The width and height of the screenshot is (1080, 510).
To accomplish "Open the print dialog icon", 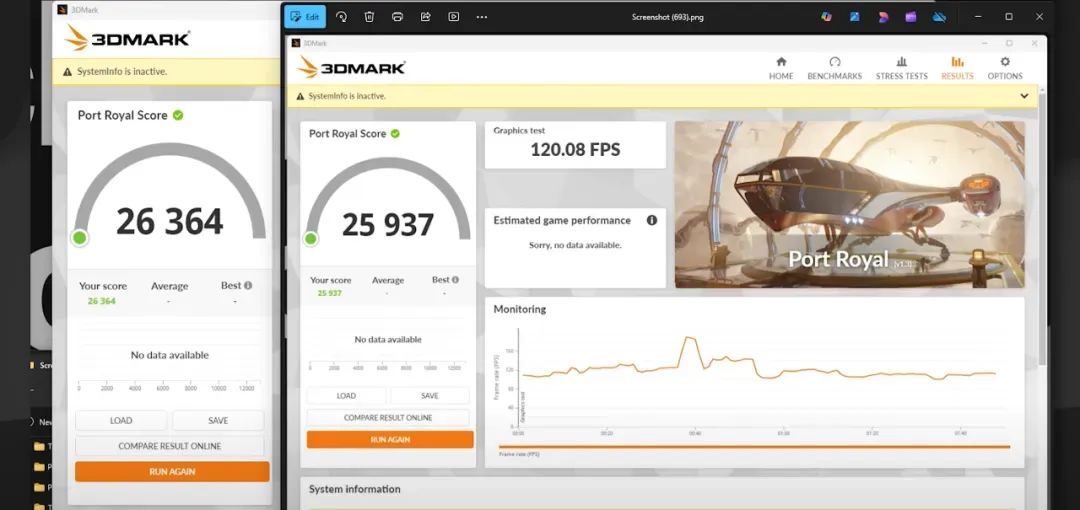I will [397, 17].
